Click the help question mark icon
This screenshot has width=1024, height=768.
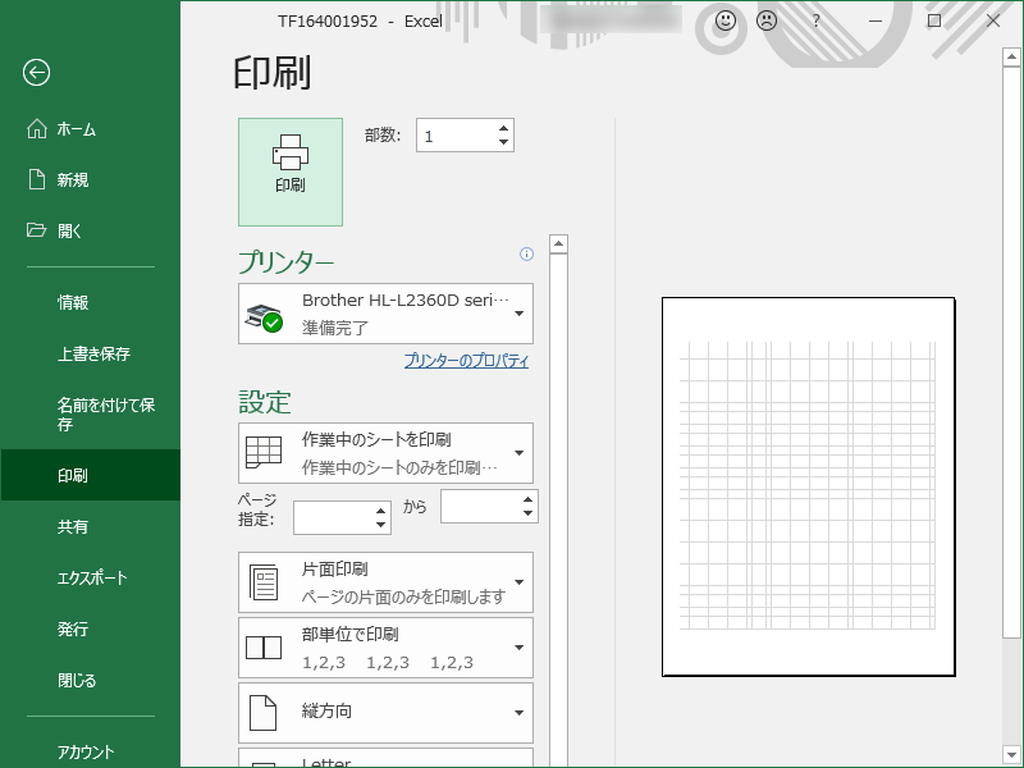click(x=816, y=21)
